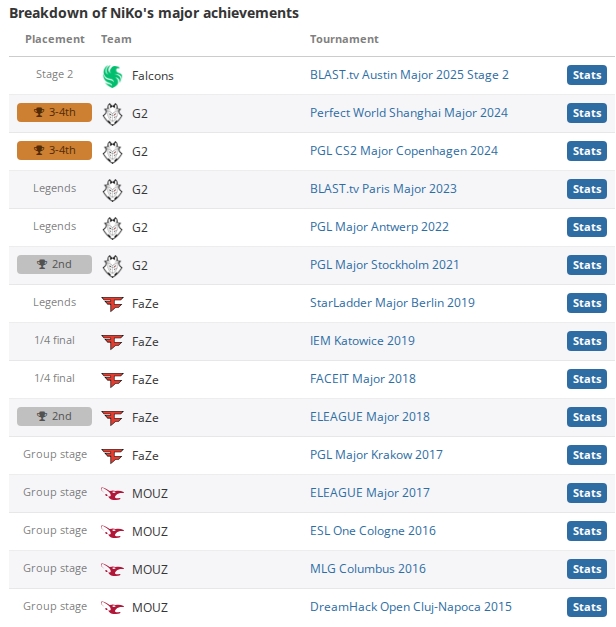The image size is (616, 627).
Task: Click FaZe logo in ELEAGUE Major 2018 row
Action: 112,417
